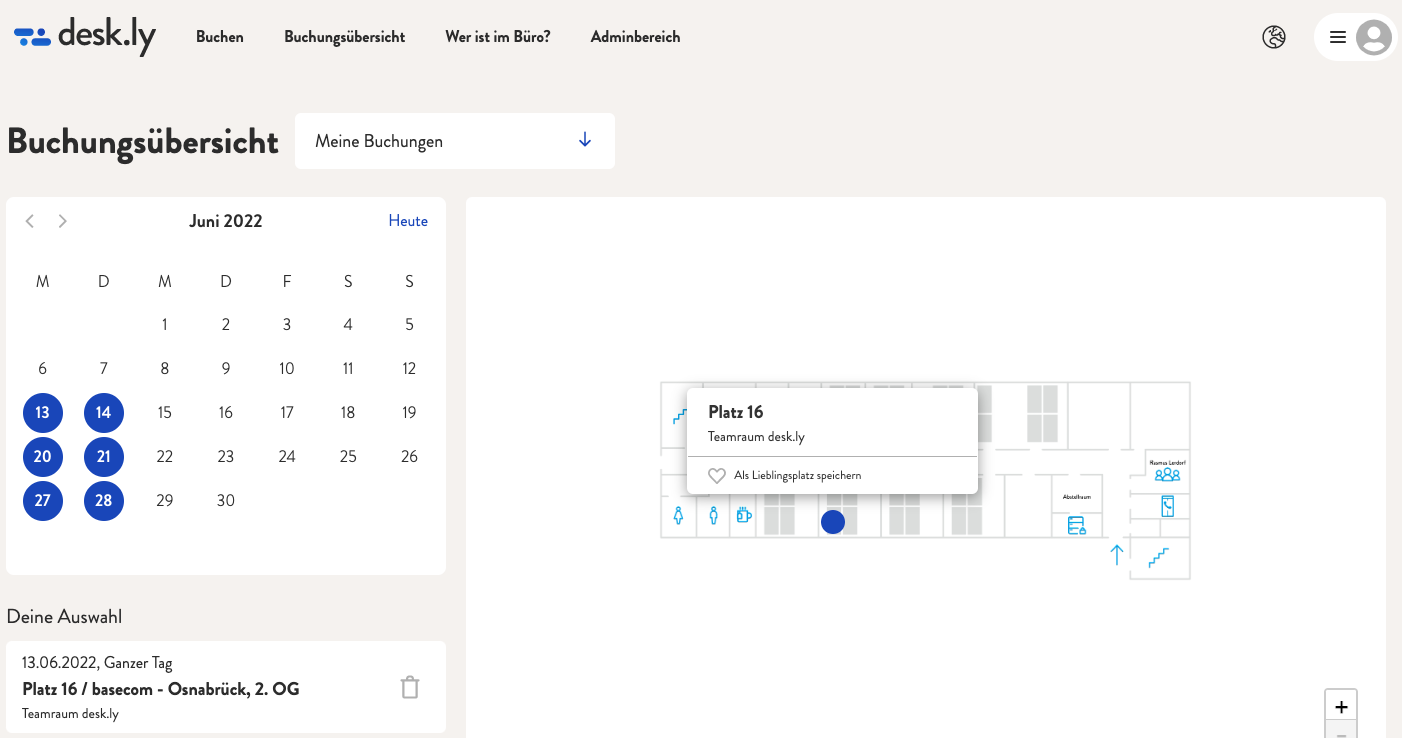Select booked date 14 in the calendar

pos(104,413)
